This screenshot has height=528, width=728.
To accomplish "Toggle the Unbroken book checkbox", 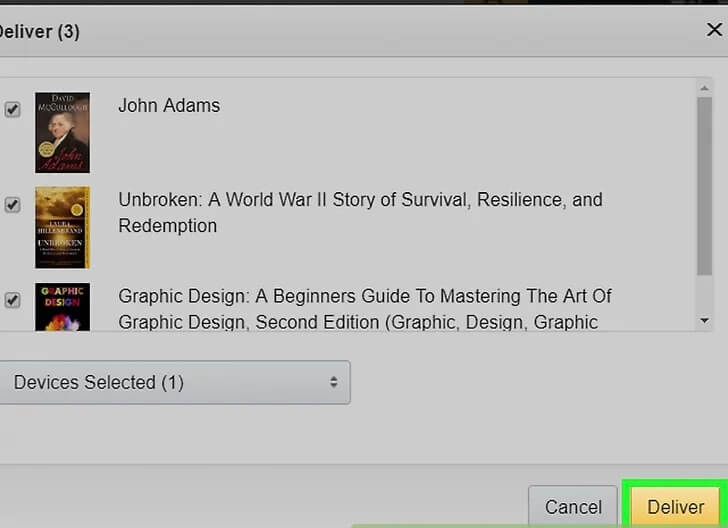I will point(12,205).
